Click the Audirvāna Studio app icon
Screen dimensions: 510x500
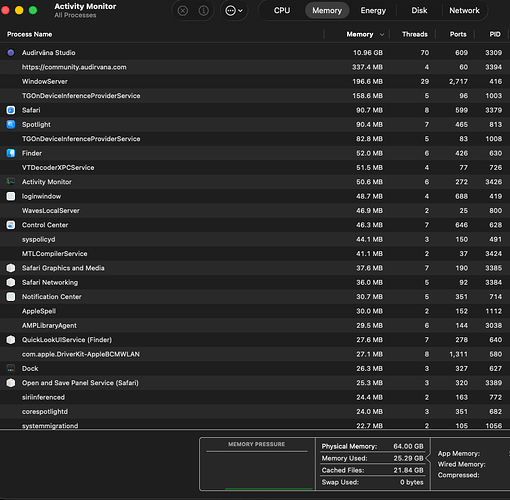point(11,53)
